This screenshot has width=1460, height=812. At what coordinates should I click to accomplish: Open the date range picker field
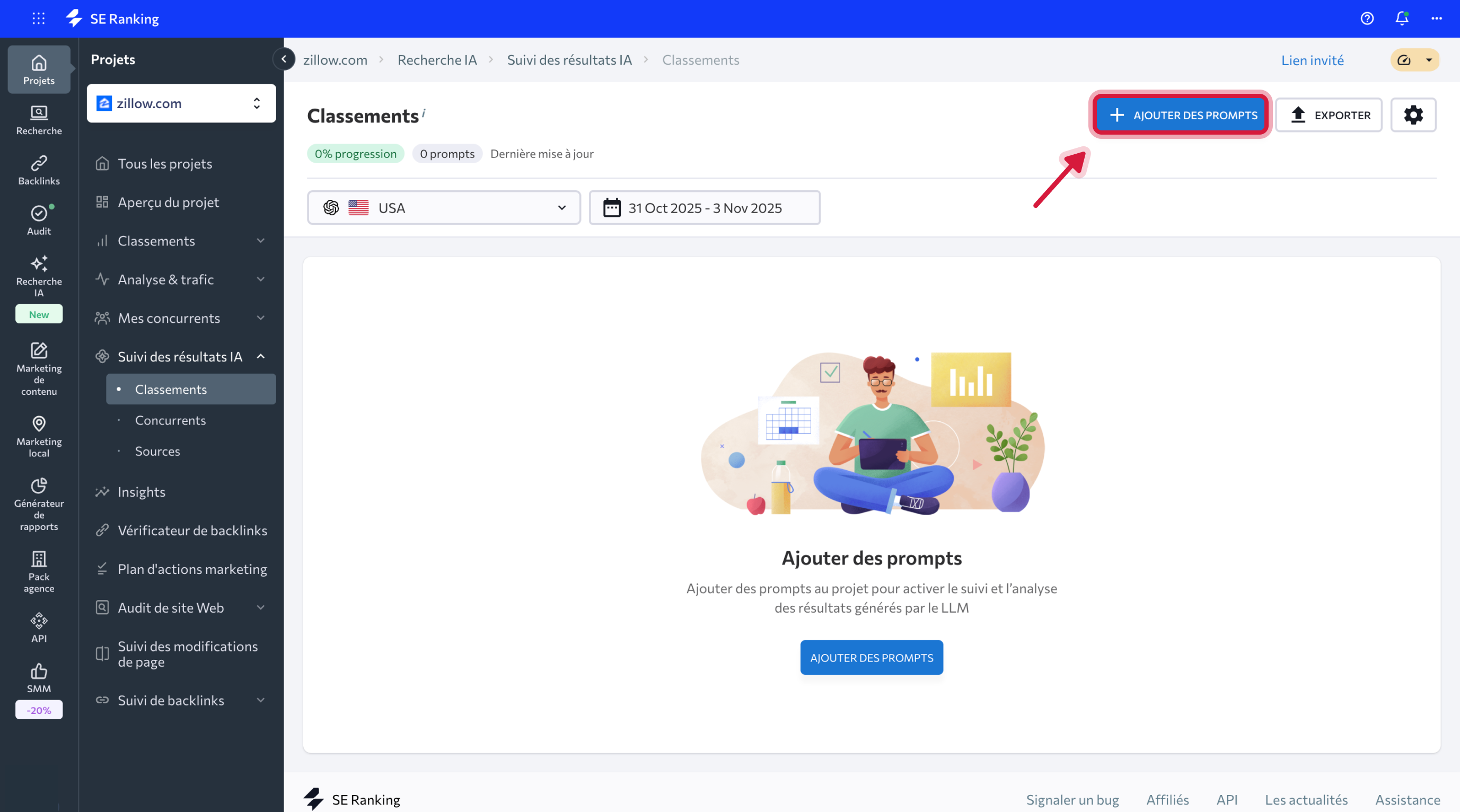point(704,208)
